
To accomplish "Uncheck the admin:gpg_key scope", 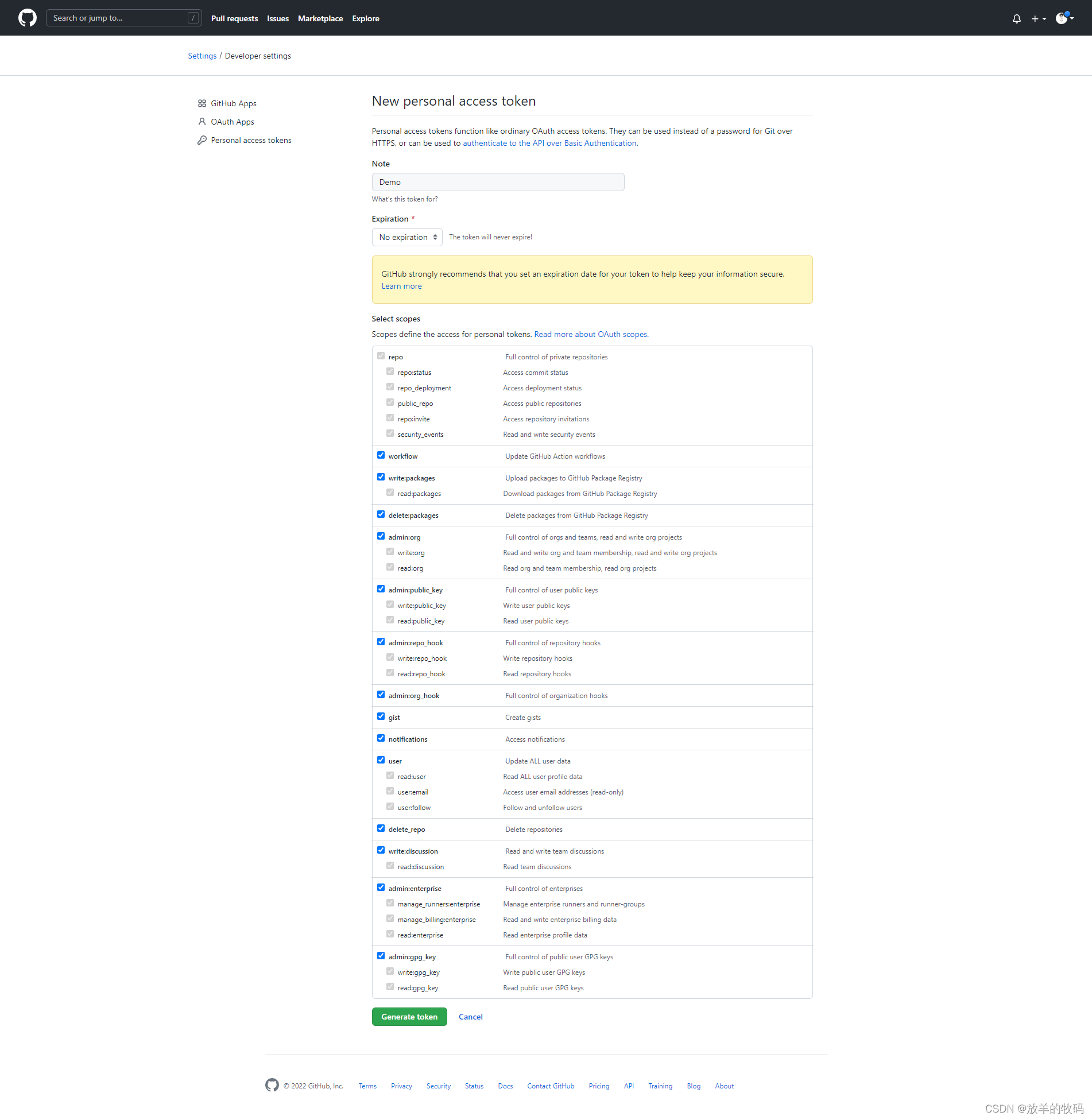I will coord(381,956).
